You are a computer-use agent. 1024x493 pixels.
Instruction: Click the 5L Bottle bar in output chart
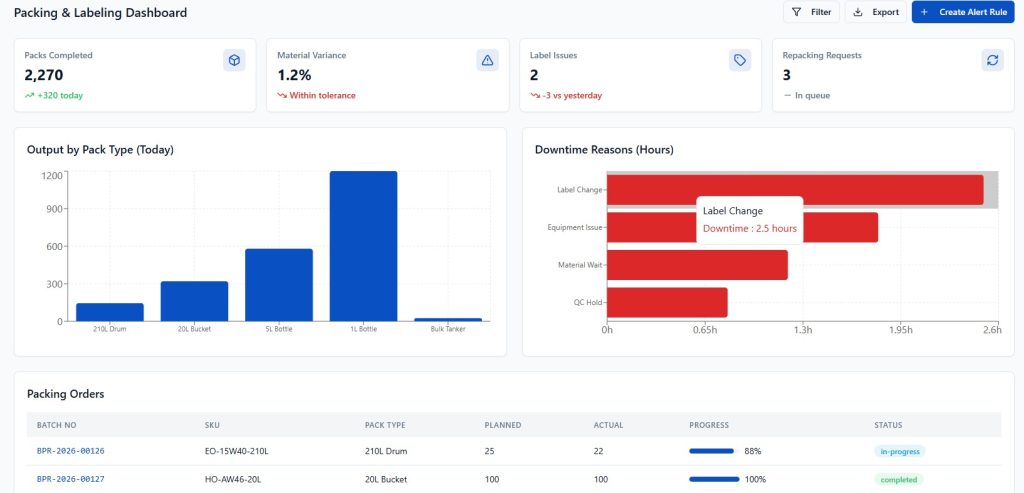[x=279, y=285]
